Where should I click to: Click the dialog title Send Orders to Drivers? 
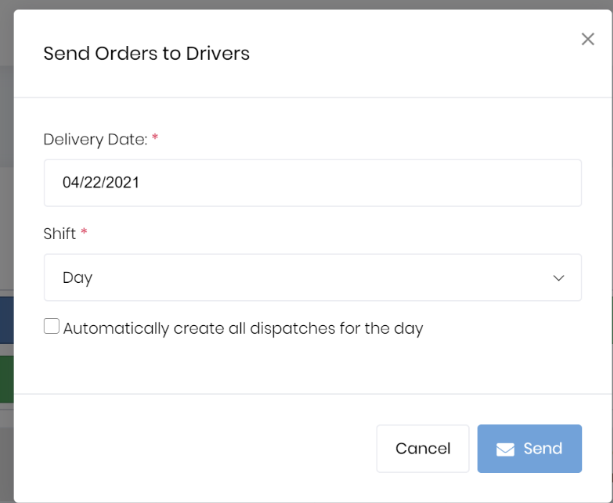coord(146,54)
